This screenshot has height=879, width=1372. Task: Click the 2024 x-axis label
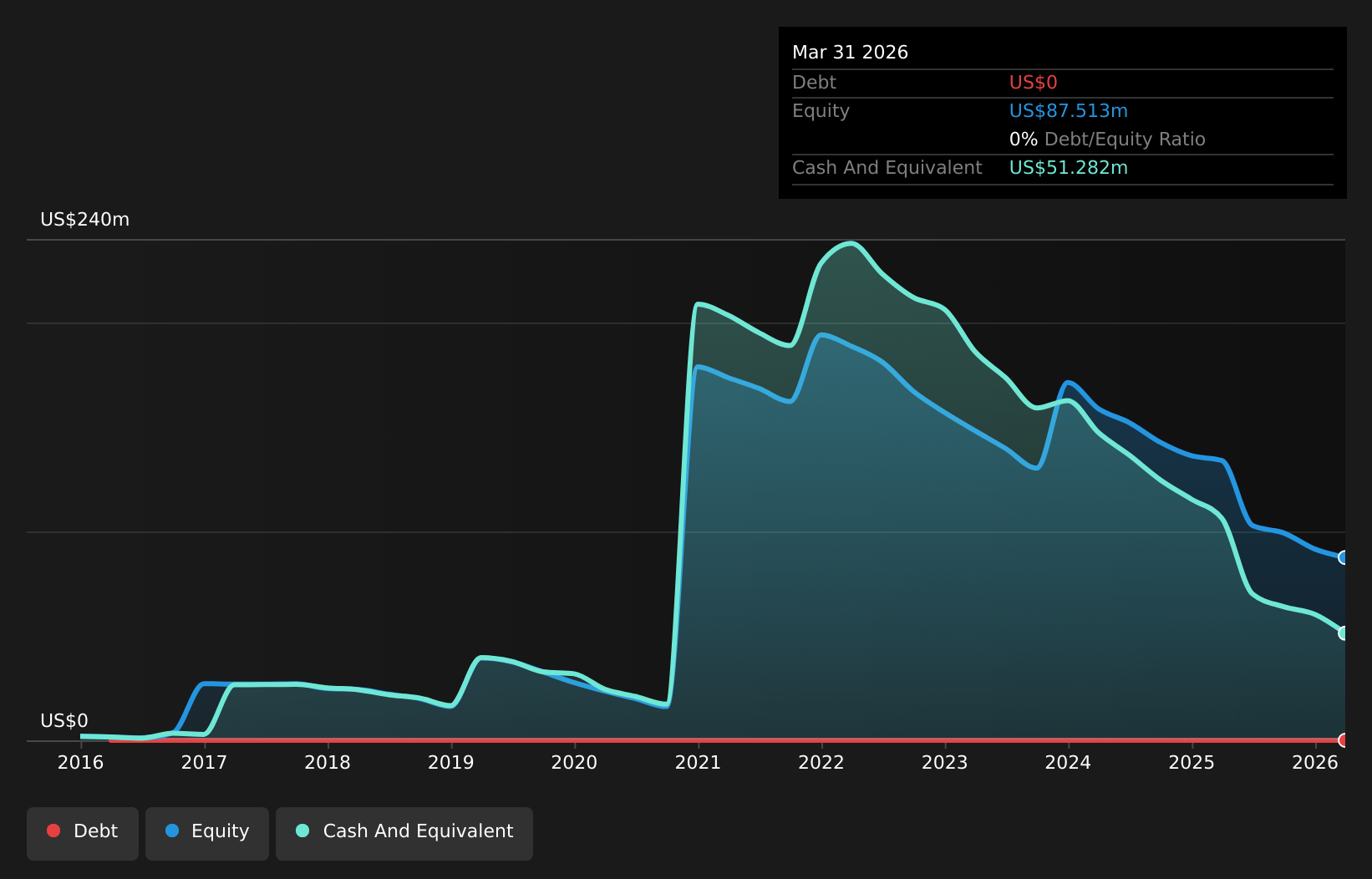(1069, 762)
